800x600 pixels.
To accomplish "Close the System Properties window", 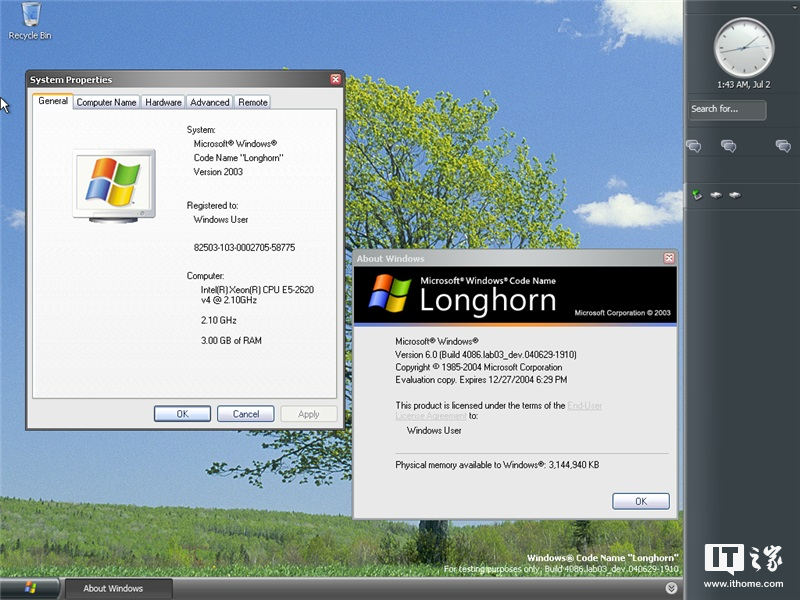I will coord(335,79).
